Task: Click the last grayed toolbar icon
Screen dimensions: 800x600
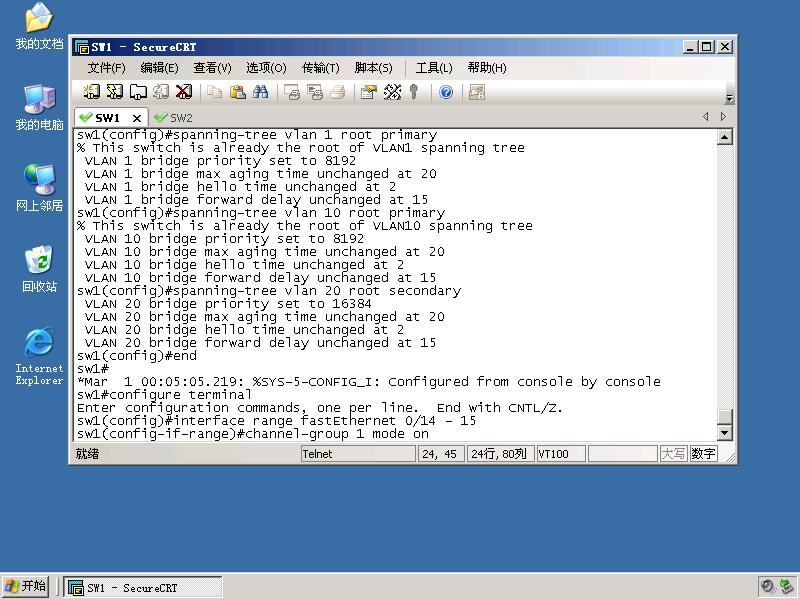Action: click(477, 92)
